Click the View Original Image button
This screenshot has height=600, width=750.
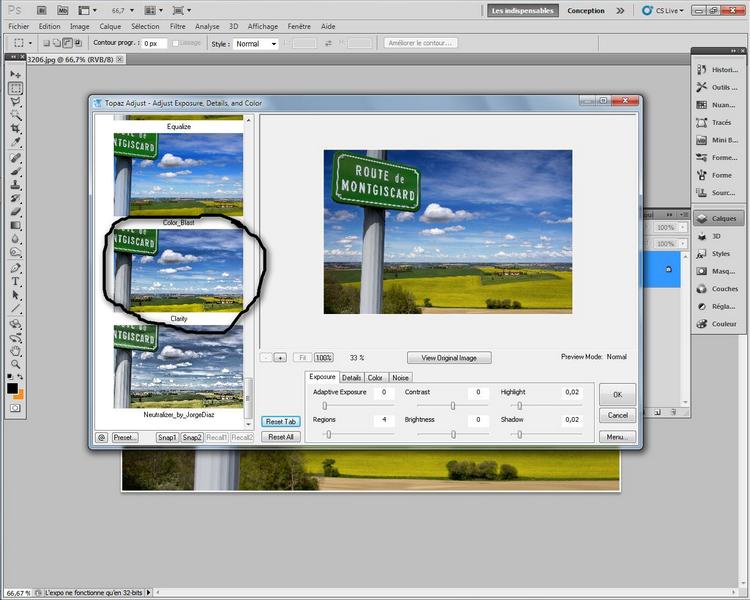tap(449, 357)
